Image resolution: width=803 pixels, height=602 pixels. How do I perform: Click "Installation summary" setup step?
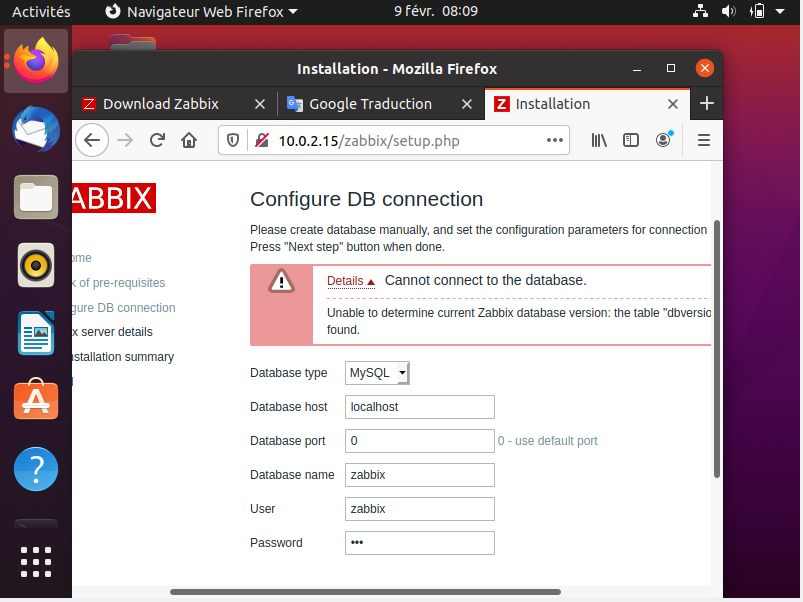coord(123,357)
